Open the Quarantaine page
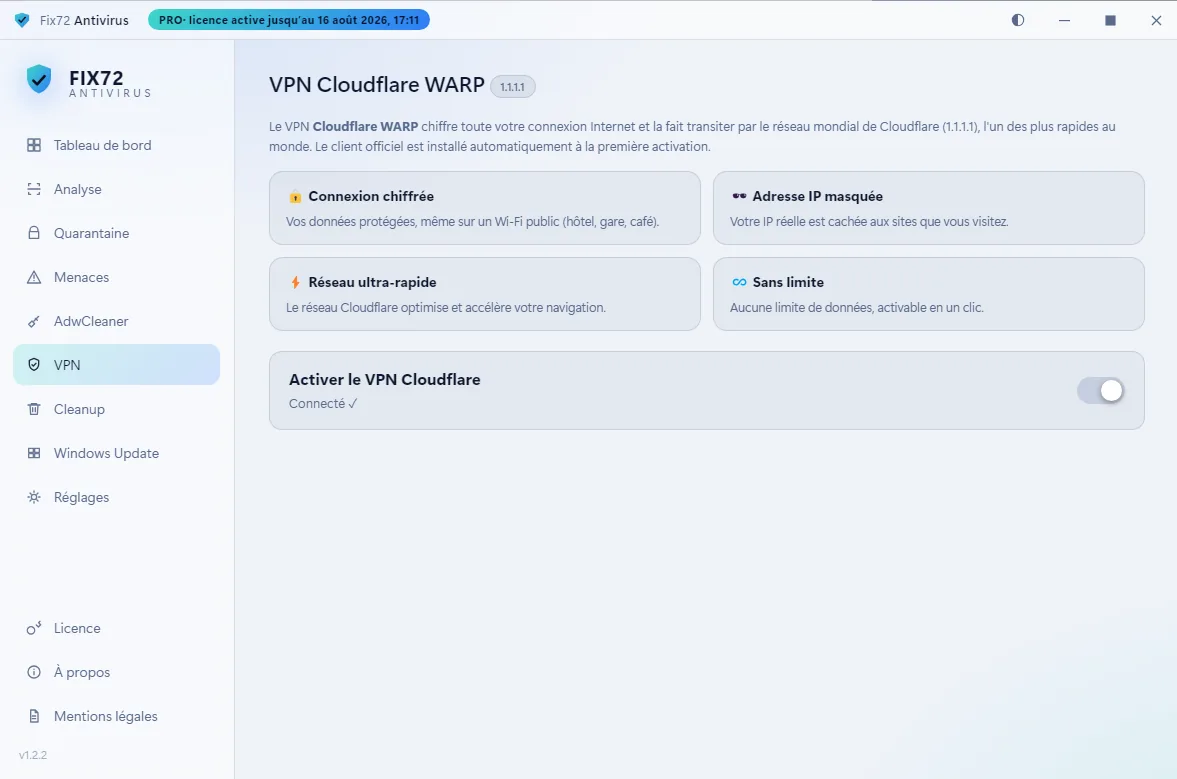1177x779 pixels. (x=116, y=233)
